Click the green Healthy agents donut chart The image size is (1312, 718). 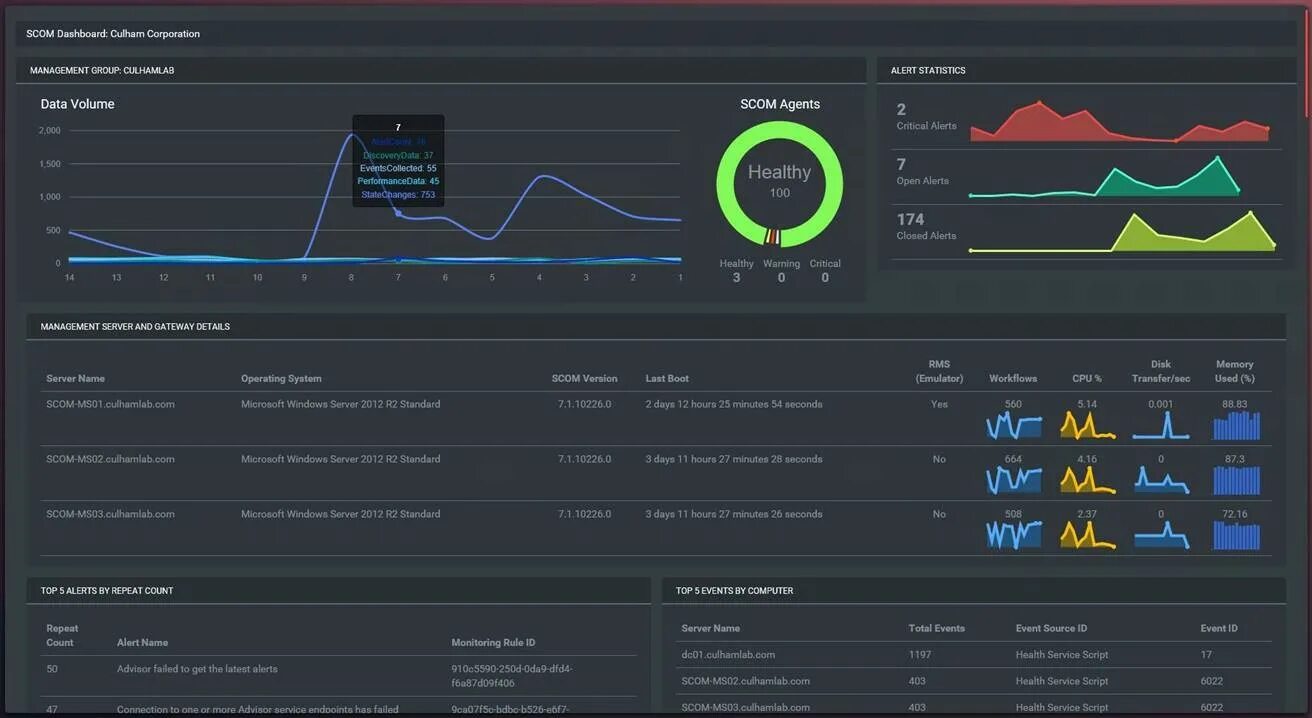point(780,184)
